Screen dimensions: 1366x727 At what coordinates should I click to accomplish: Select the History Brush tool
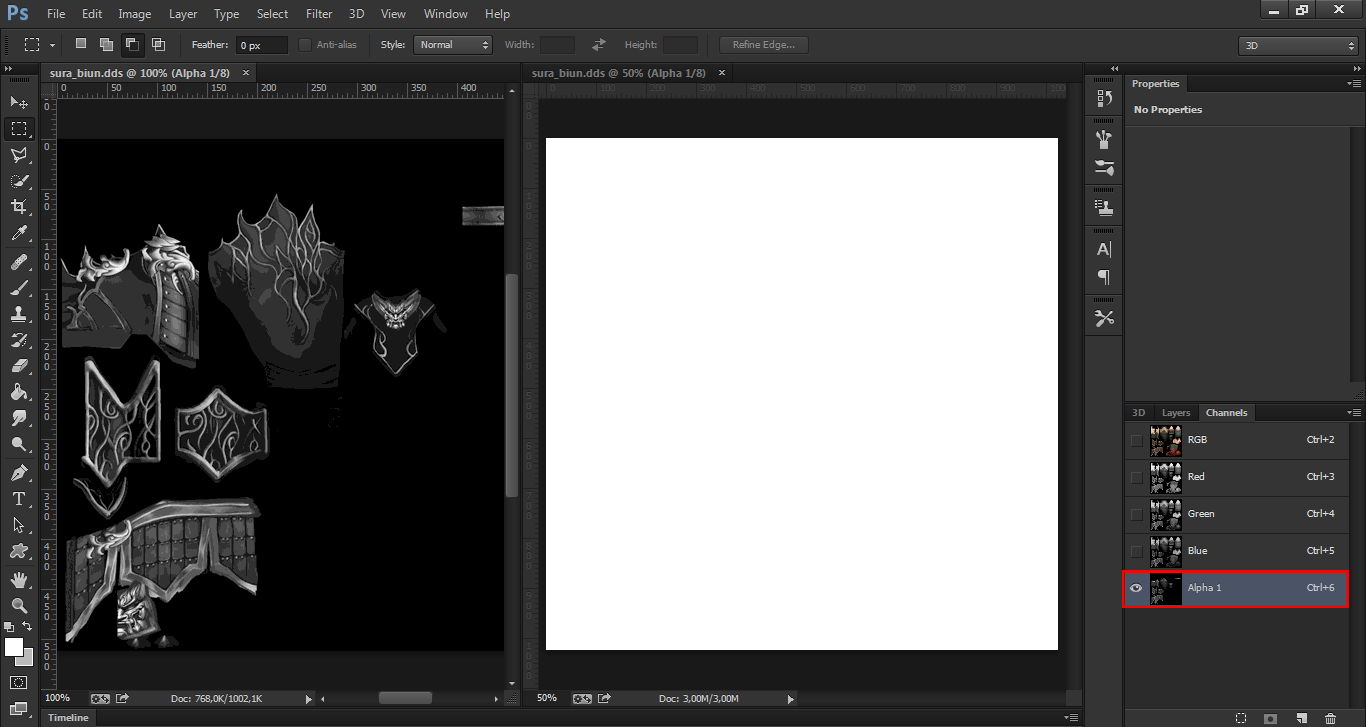point(19,340)
